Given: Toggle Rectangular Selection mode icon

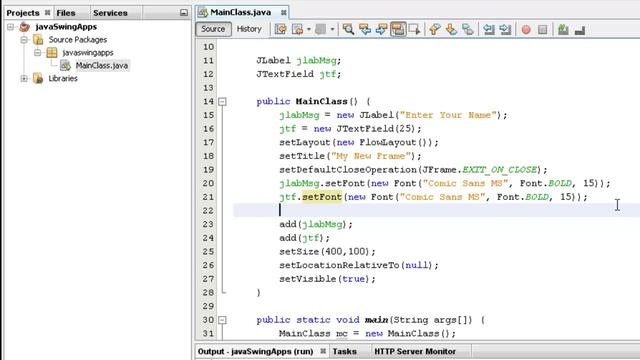Looking at the screenshot, I should click(x=414, y=29).
